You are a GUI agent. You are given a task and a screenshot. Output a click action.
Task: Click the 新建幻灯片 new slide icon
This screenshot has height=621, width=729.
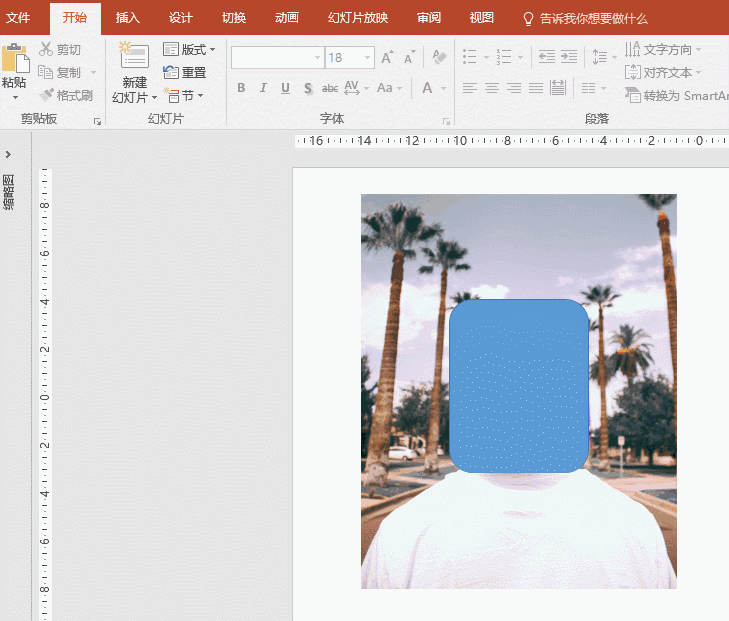tap(134, 56)
